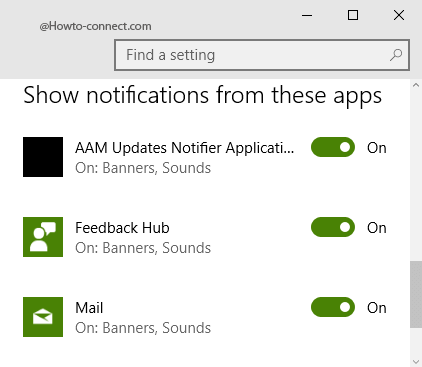422x367 pixels.
Task: Click 'On: Banners, Sounds' under AAM Updates
Action: coord(143,168)
